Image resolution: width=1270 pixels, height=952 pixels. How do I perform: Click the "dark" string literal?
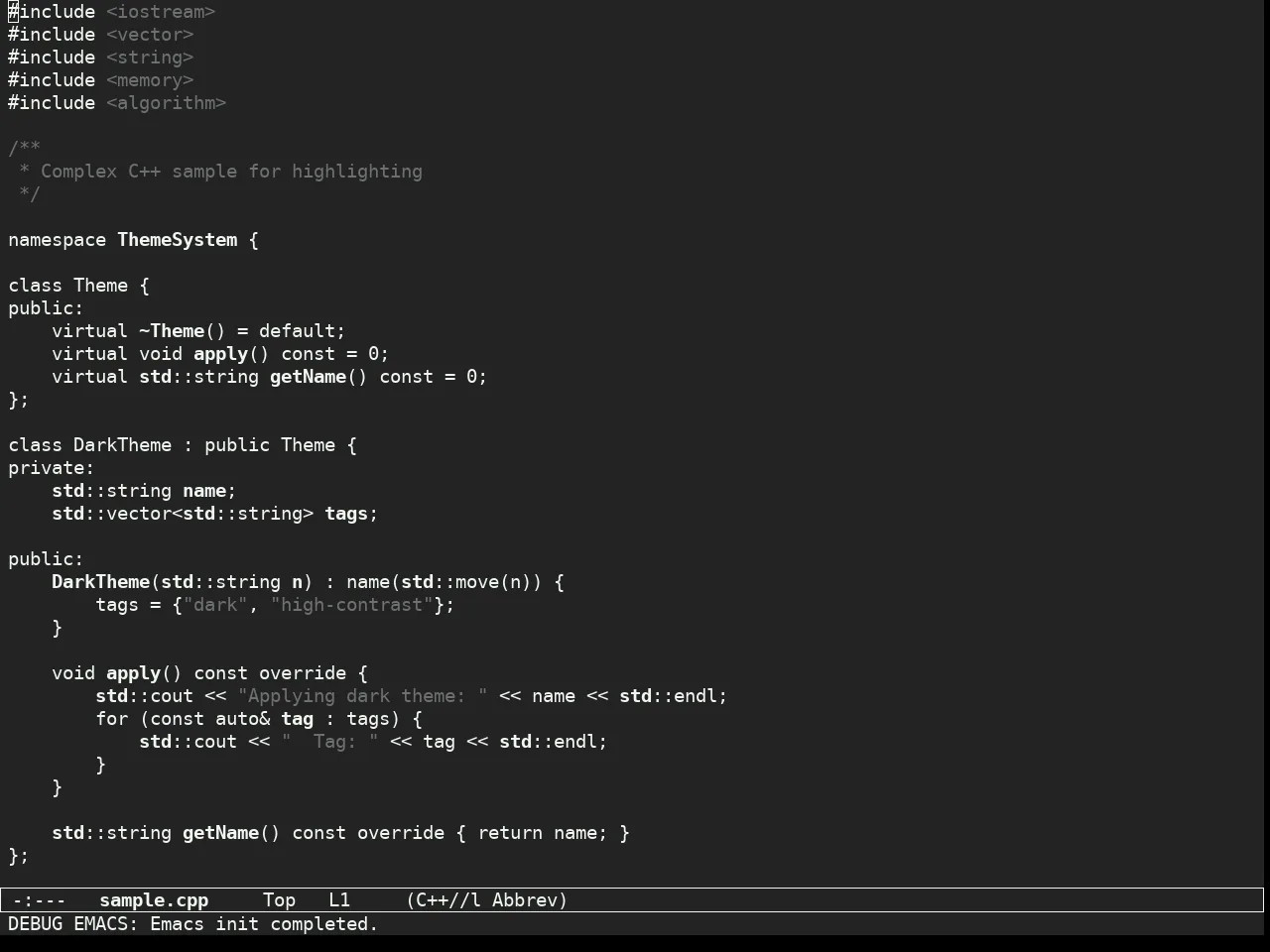point(215,605)
